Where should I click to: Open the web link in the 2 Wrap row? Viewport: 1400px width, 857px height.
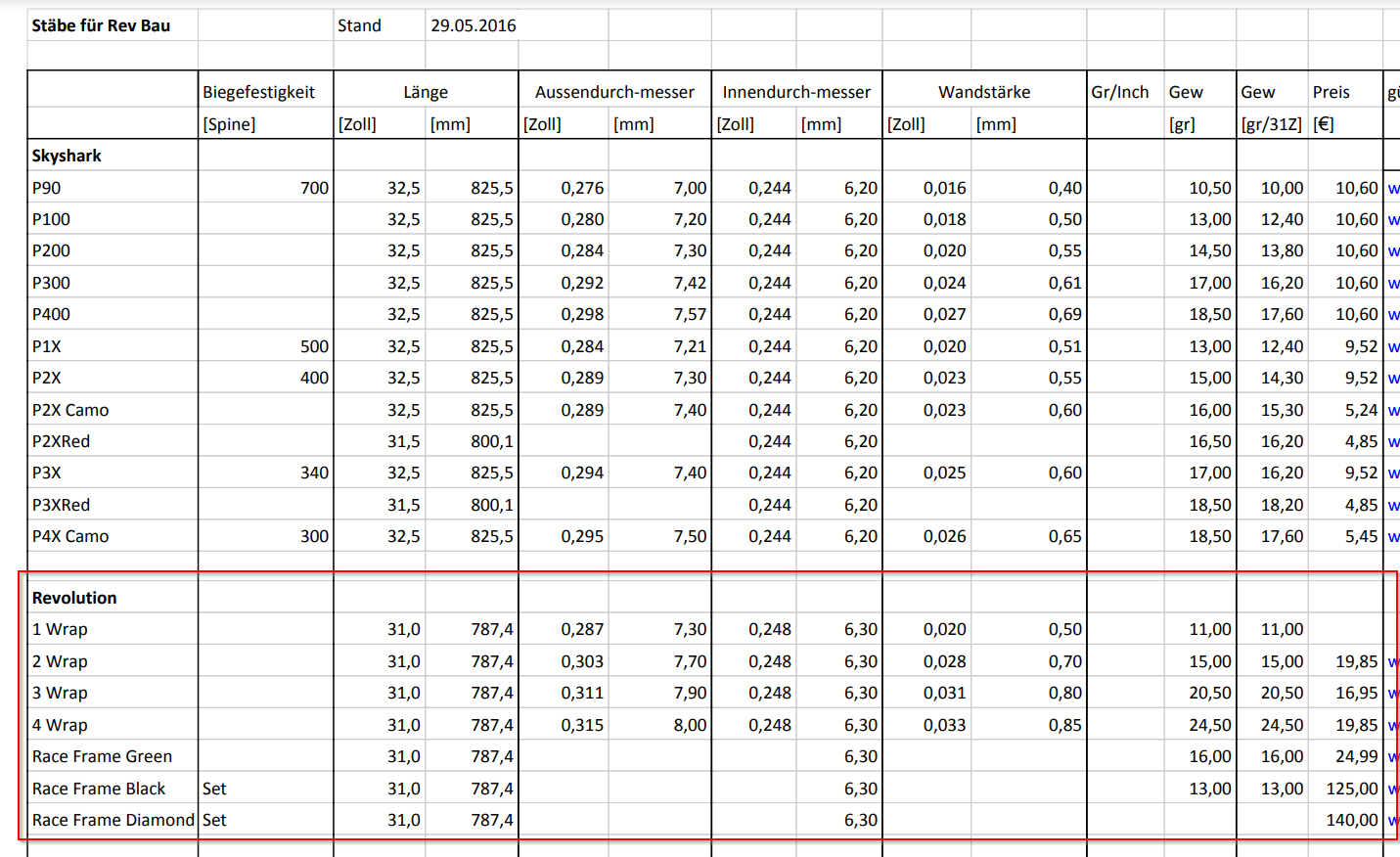1393,662
